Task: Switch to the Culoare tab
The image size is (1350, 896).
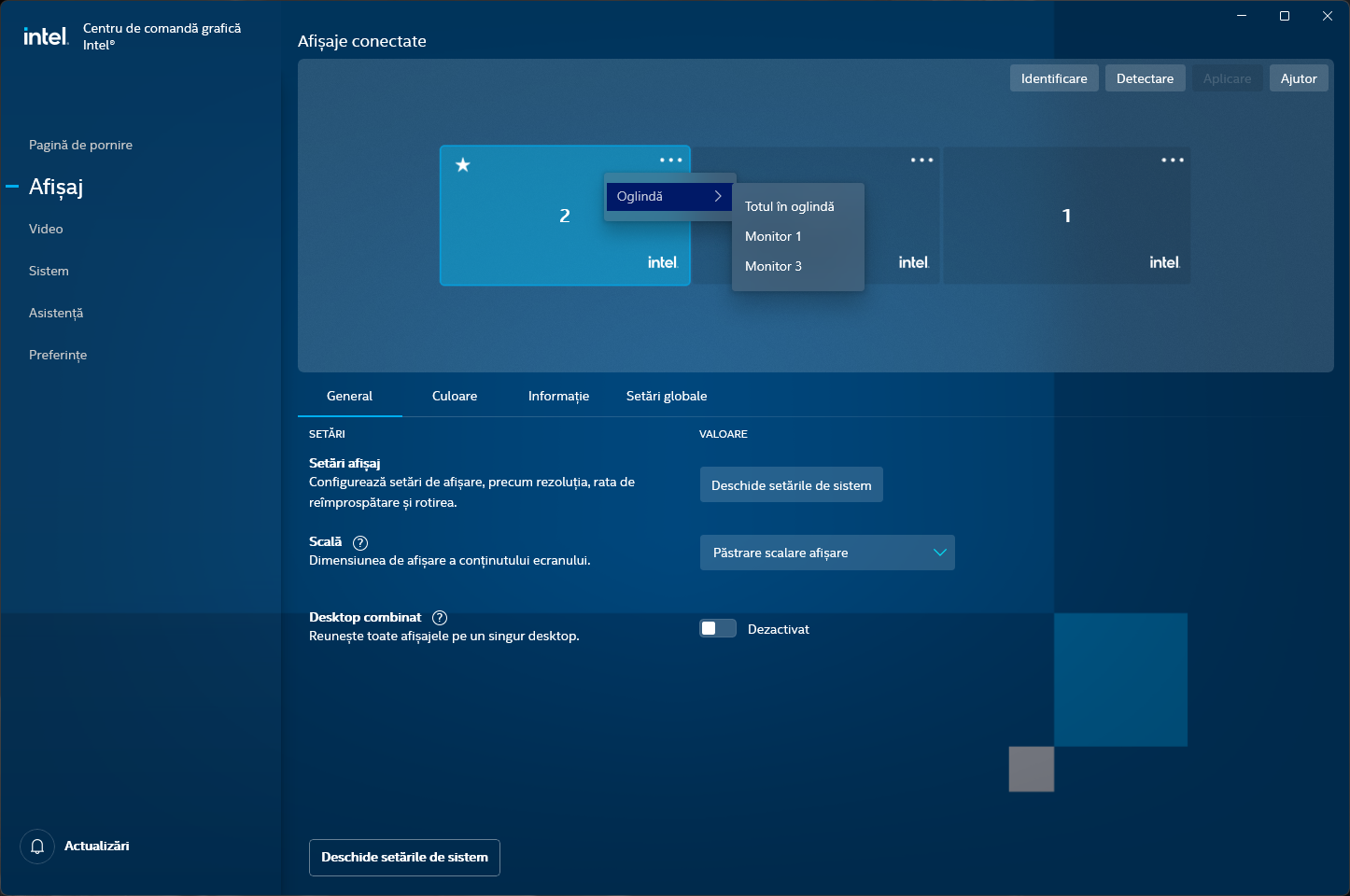Action: pyautogui.click(x=454, y=396)
